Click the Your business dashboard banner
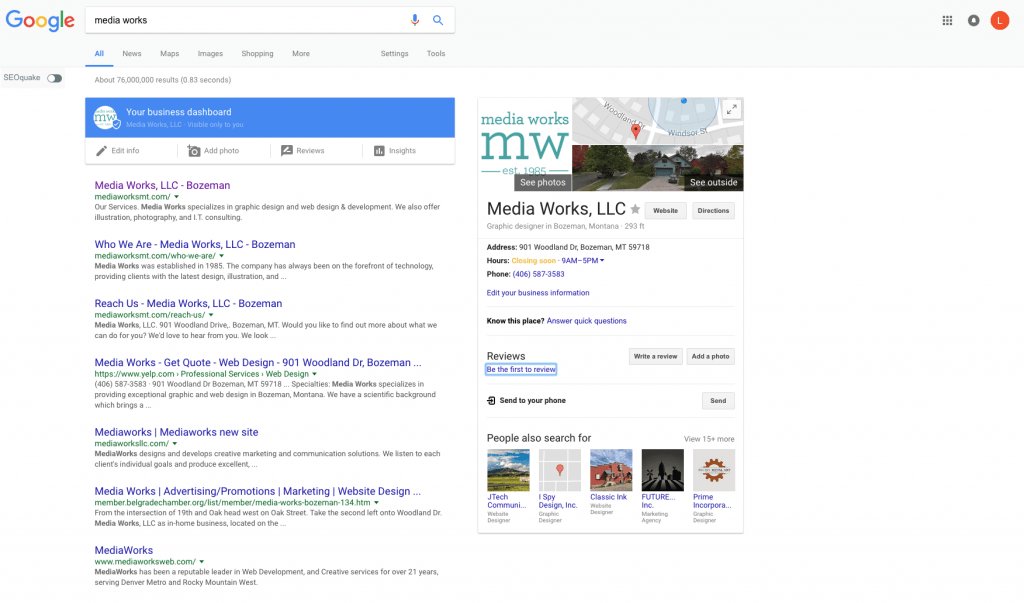Screen dimensions: 1024x603 [270, 118]
